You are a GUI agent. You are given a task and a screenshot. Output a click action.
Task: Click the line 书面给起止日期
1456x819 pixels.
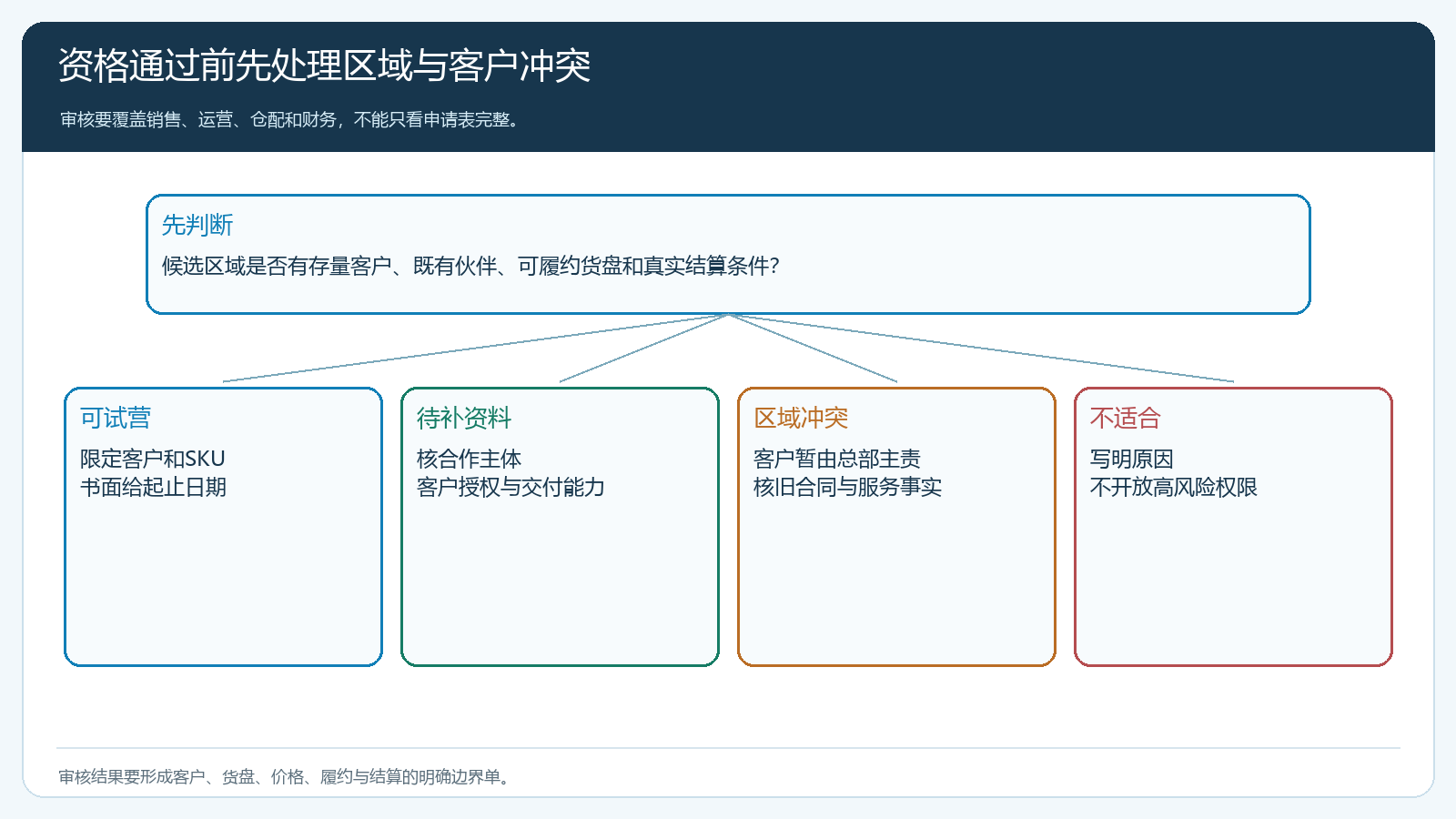coord(153,487)
